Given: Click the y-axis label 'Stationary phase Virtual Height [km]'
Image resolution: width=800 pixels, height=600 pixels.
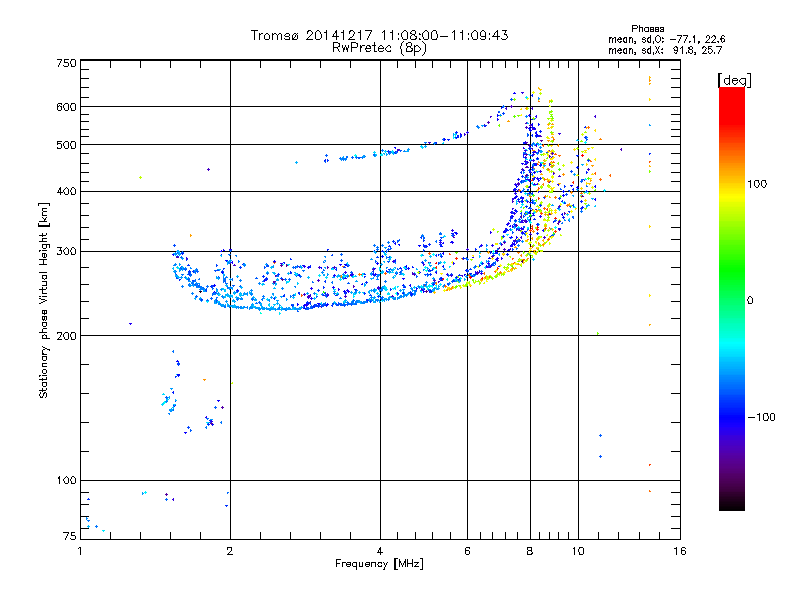Looking at the screenshot, I should [43, 301].
